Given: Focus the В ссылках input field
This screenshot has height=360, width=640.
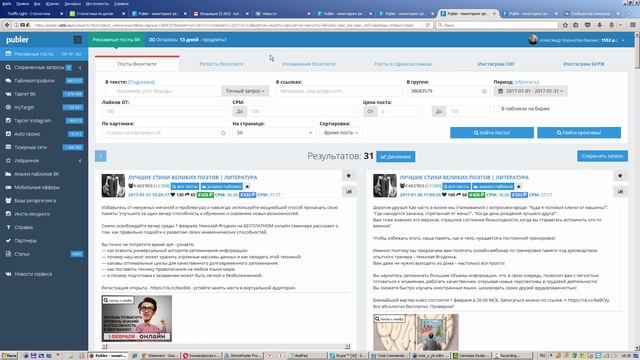Looking at the screenshot, I should pyautogui.click(x=339, y=91).
